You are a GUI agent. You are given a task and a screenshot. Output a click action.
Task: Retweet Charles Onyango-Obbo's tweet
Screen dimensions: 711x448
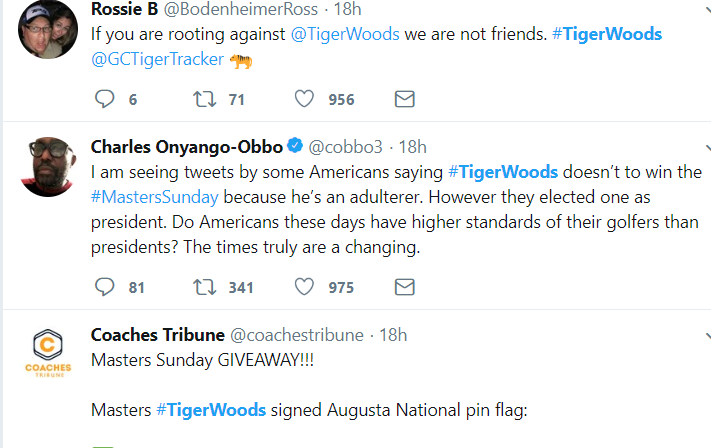pyautogui.click(x=204, y=287)
